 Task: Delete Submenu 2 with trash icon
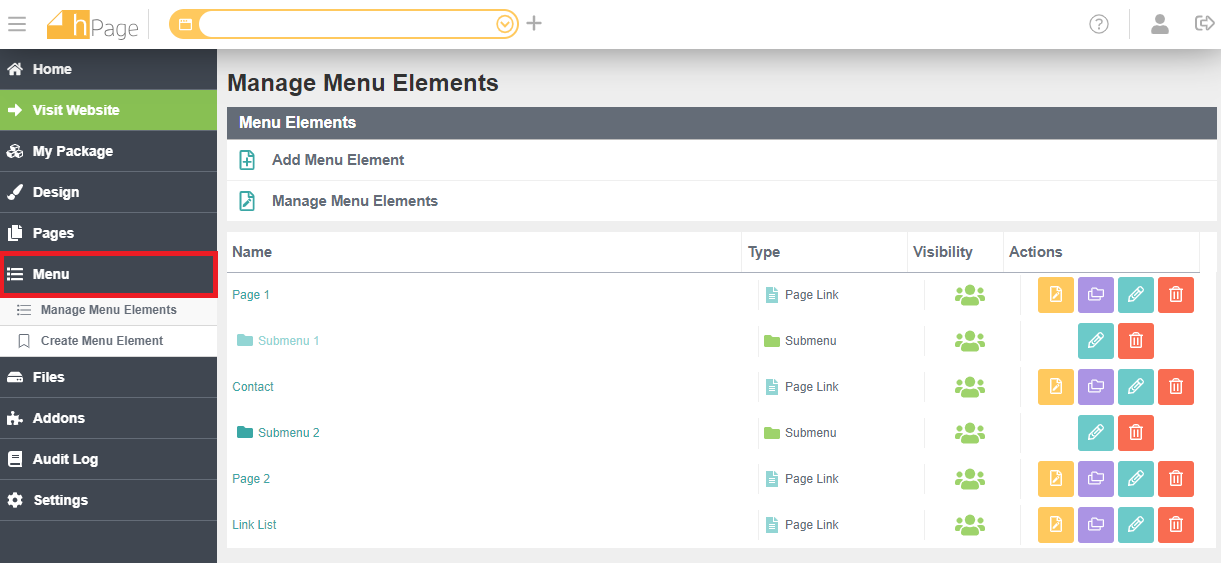pos(1136,433)
